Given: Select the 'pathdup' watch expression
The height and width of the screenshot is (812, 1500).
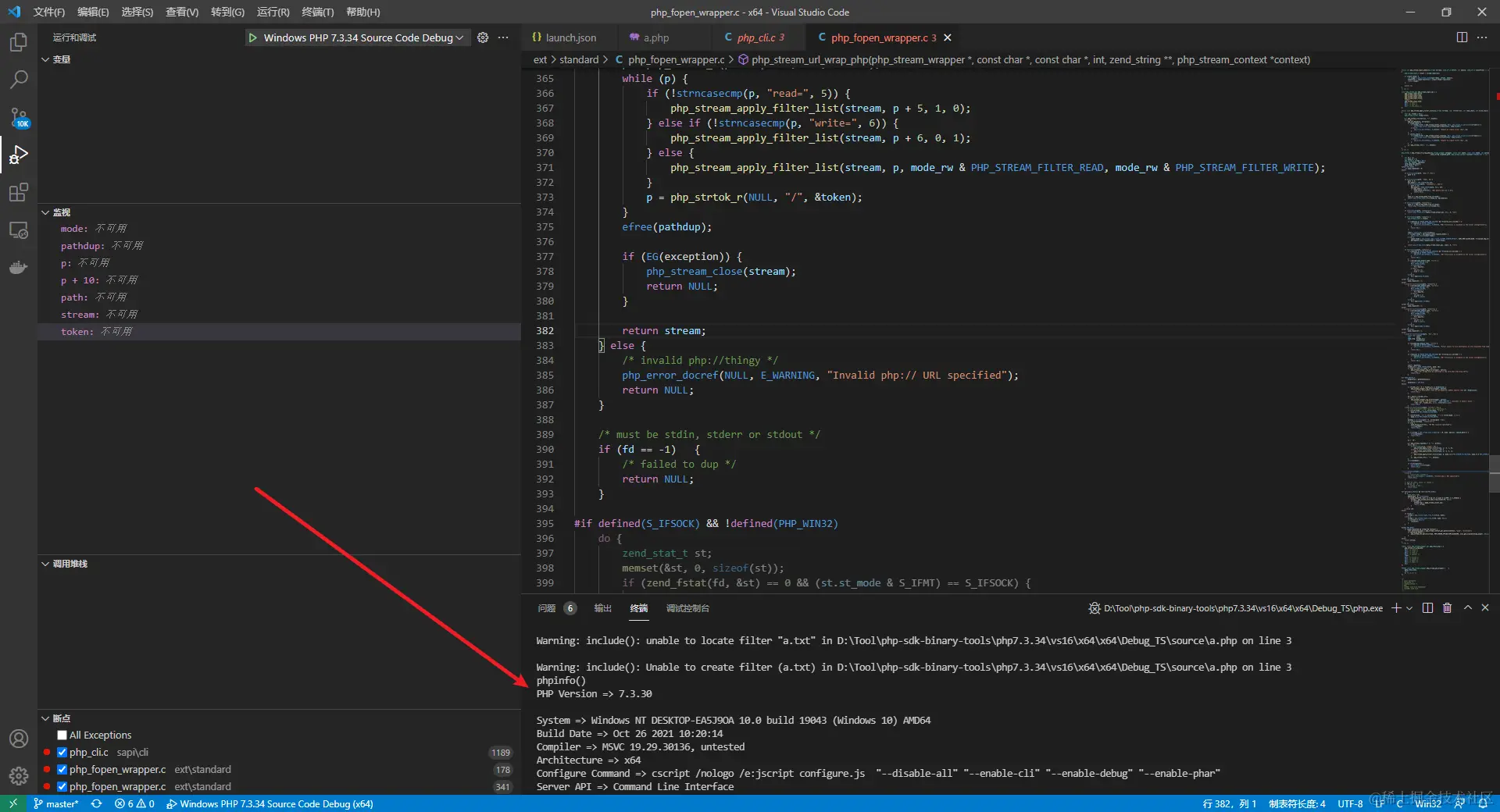Looking at the screenshot, I should pyautogui.click(x=279, y=246).
